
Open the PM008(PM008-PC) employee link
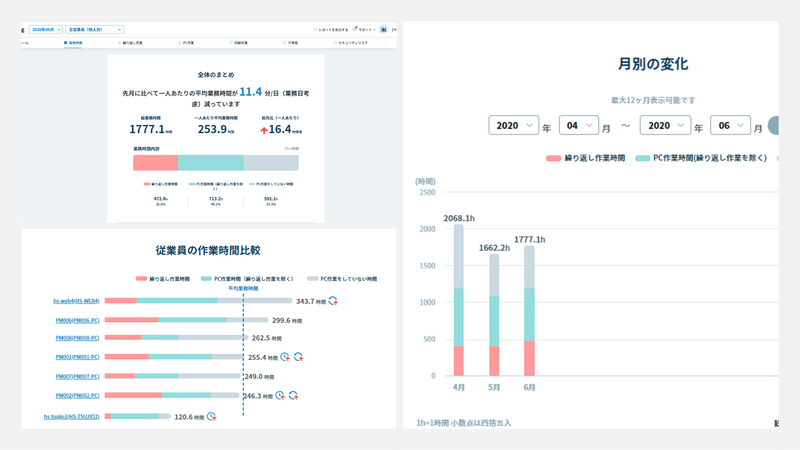point(78,338)
